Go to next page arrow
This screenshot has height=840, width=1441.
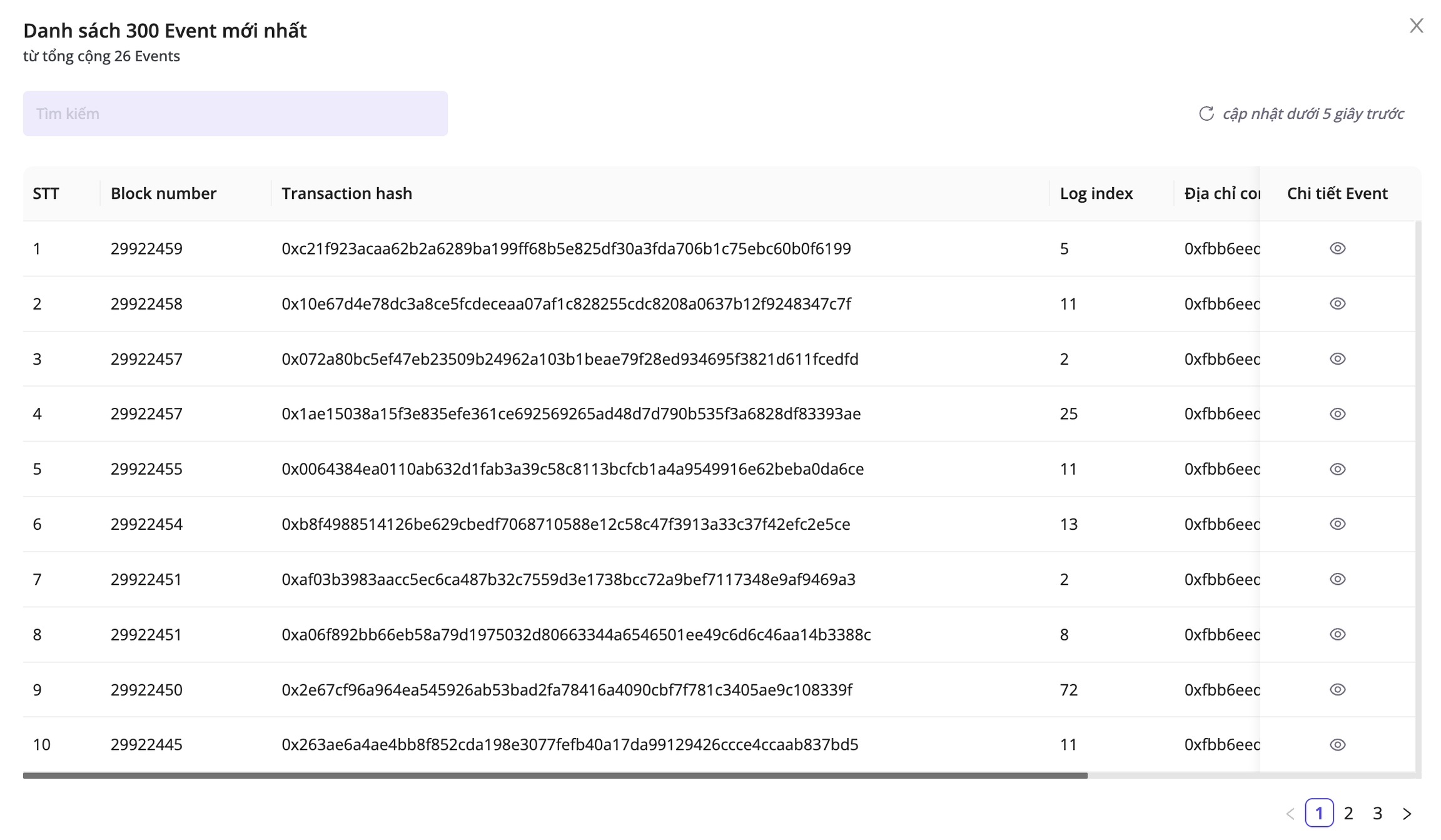pyautogui.click(x=1407, y=813)
